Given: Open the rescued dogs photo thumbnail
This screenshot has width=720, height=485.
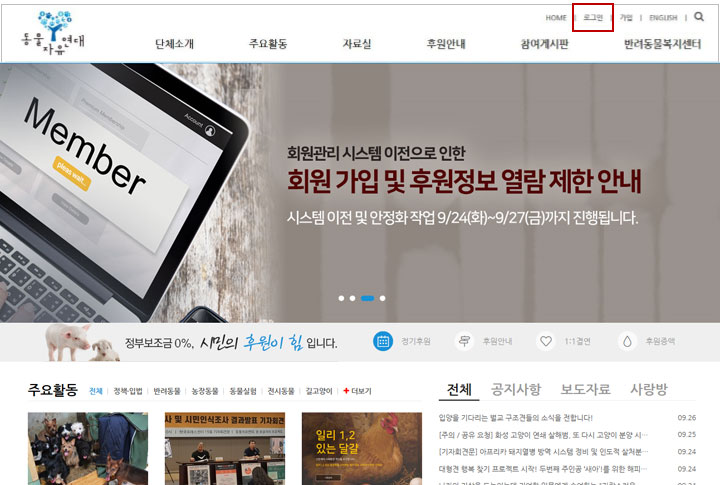Looking at the screenshot, I should pos(88,448).
